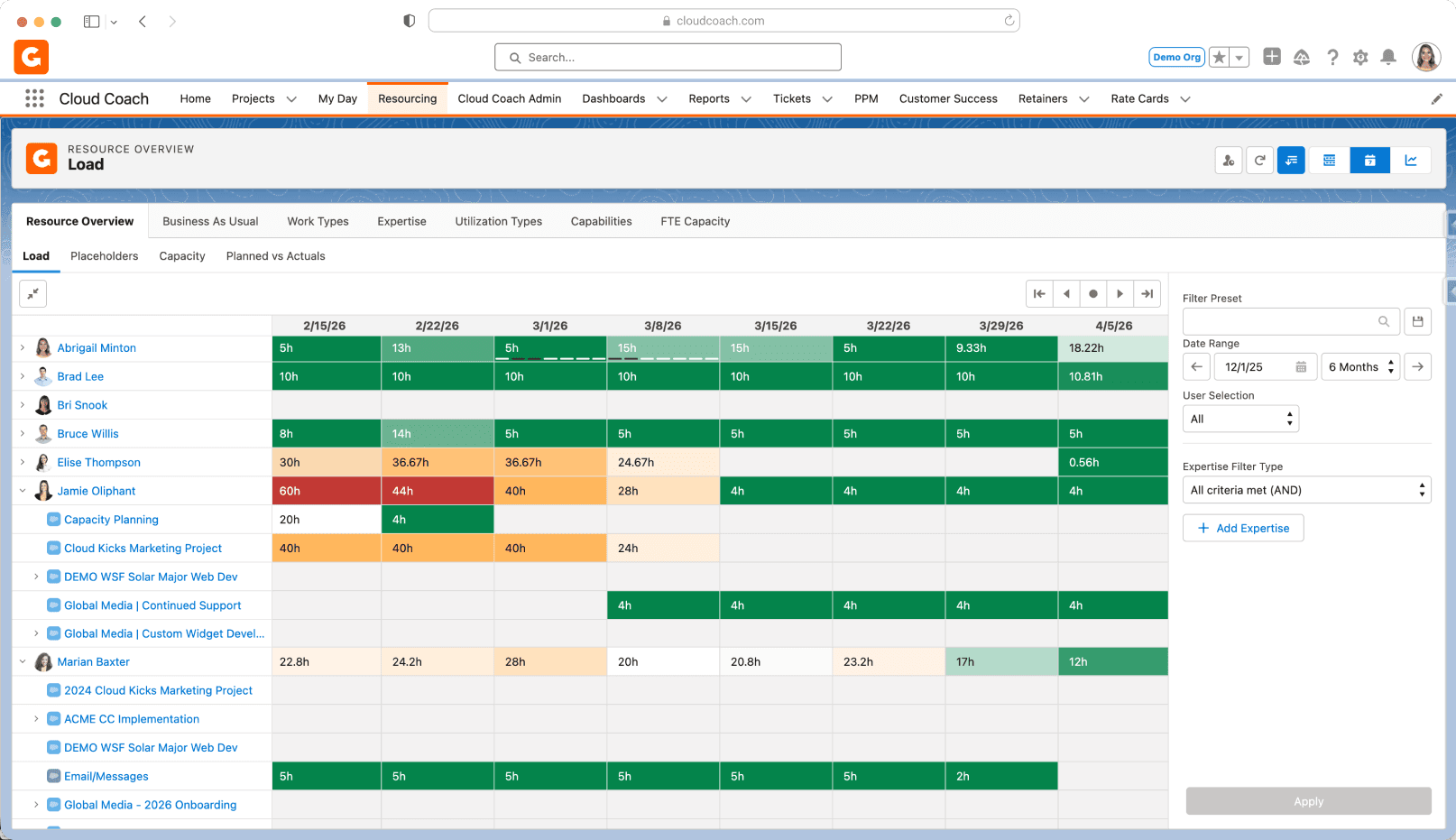Open the Customer Success nav item
Screen dimensions: 1456x840
pyautogui.click(x=948, y=99)
